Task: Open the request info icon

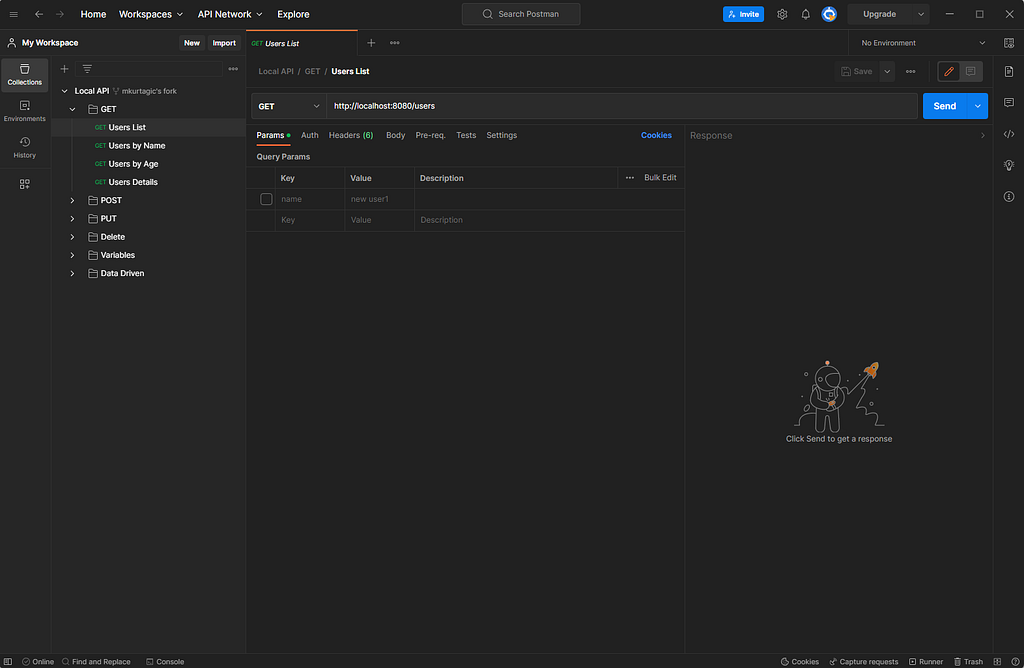Action: point(1009,197)
